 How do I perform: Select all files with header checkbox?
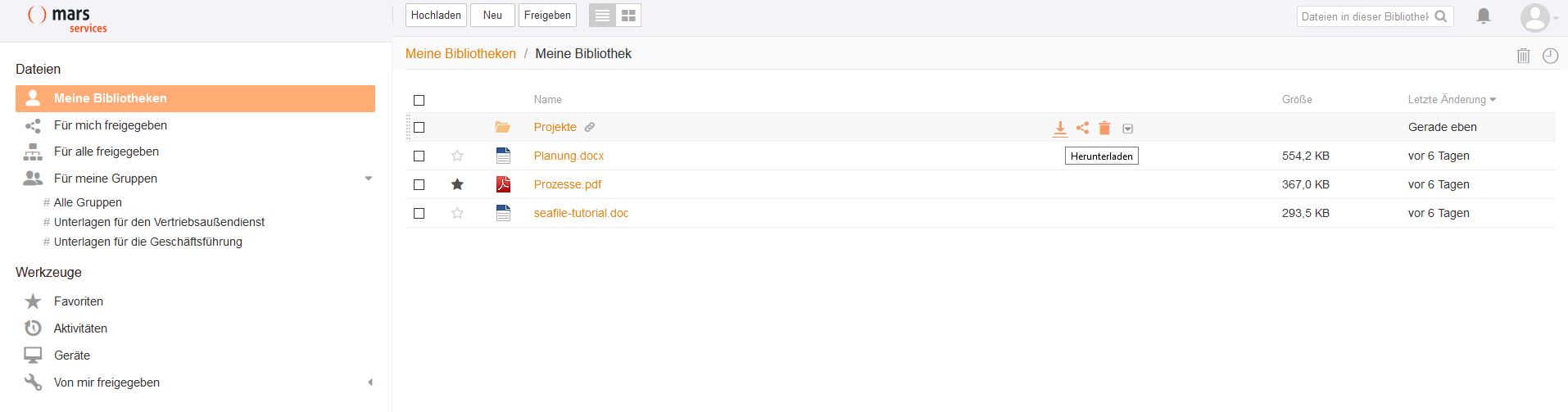coord(419,100)
